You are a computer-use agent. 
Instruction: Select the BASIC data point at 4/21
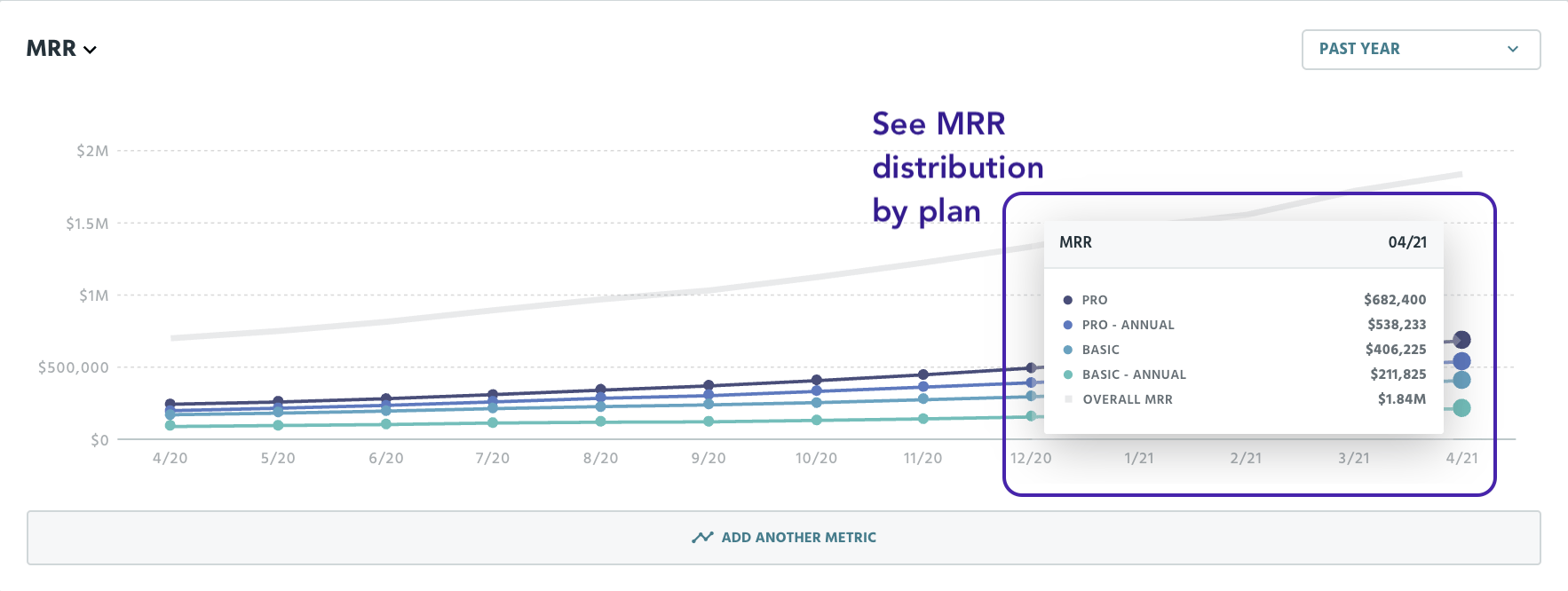point(1461,380)
